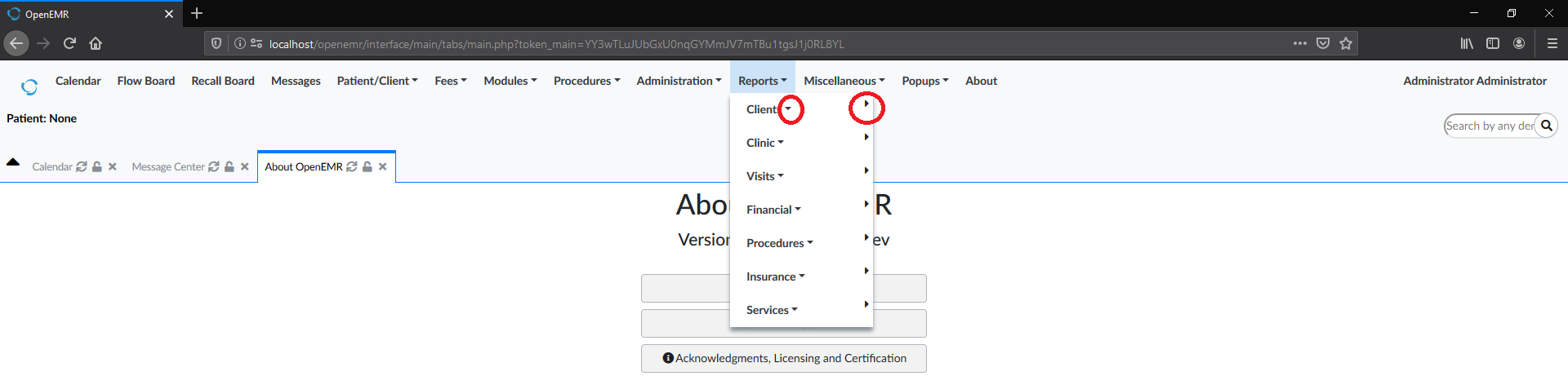
Task: Refresh the Message Center tab
Action: pyautogui.click(x=214, y=166)
